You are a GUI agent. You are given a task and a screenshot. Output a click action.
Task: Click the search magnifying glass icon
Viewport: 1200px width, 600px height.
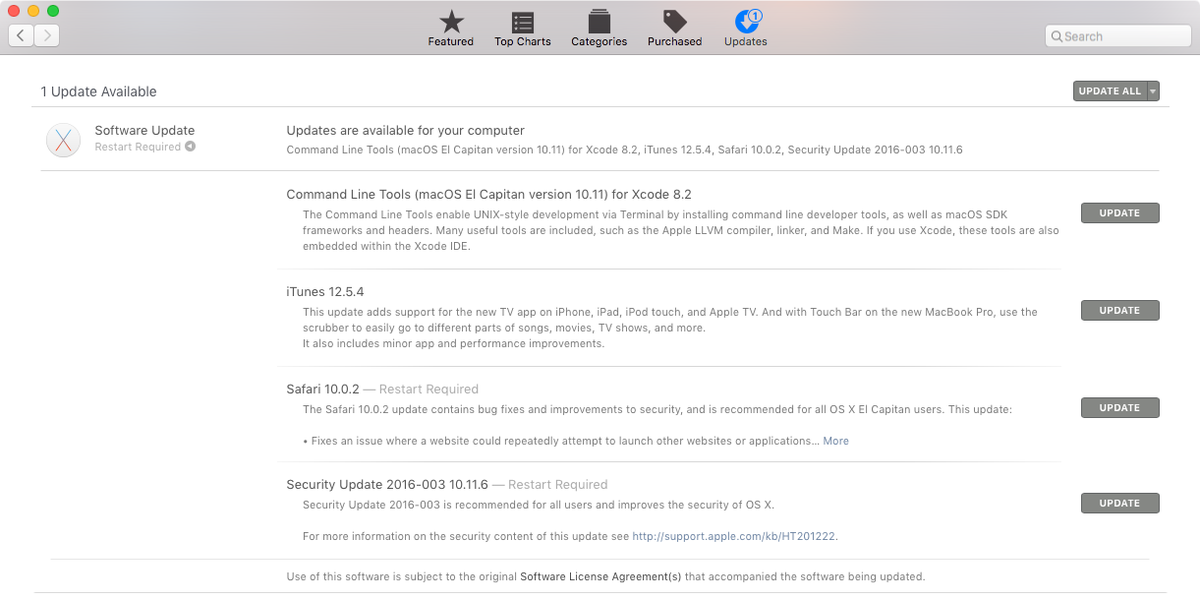(1057, 35)
